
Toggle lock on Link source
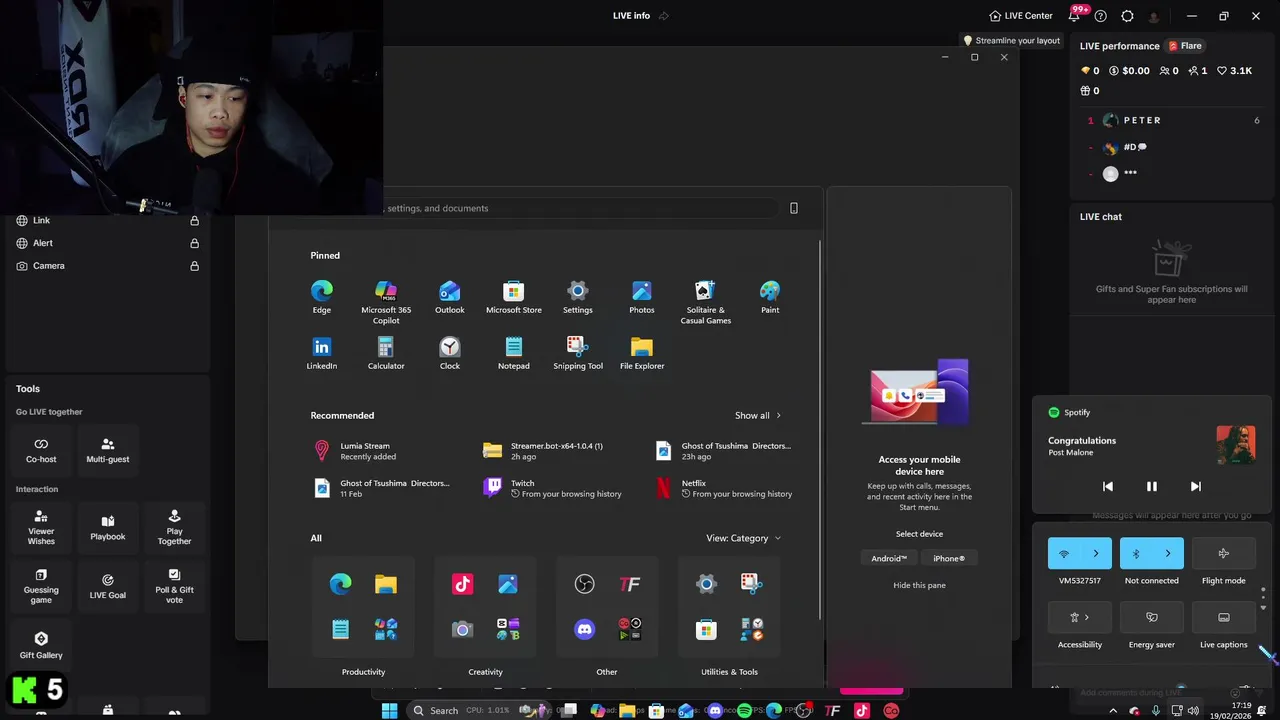tap(195, 221)
